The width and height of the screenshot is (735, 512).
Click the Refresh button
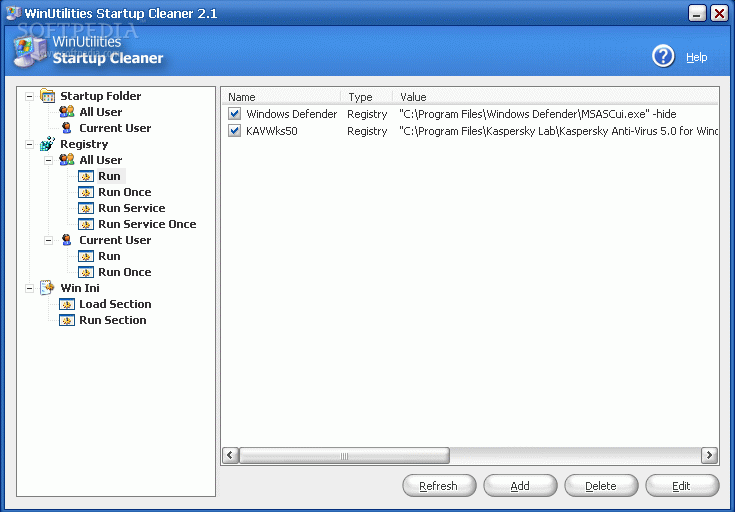(439, 486)
